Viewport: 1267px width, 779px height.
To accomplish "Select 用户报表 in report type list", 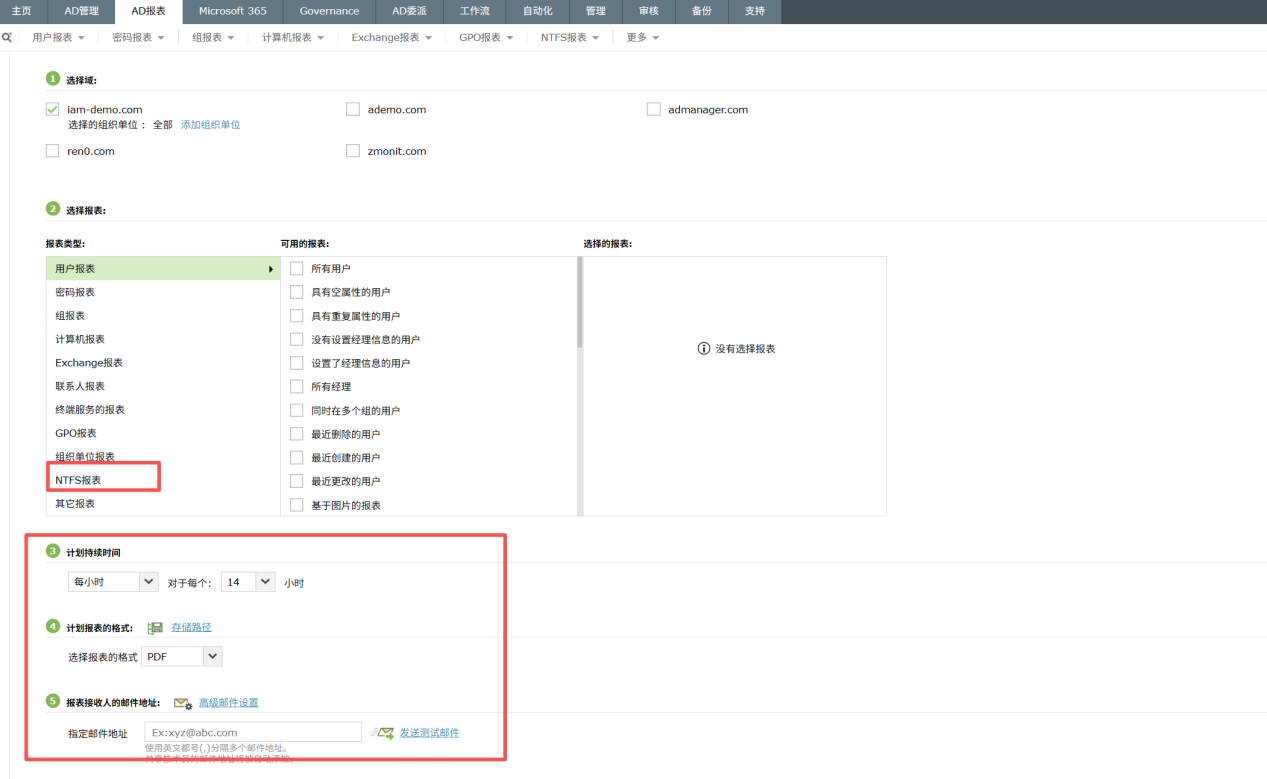I will pyautogui.click(x=163, y=269).
